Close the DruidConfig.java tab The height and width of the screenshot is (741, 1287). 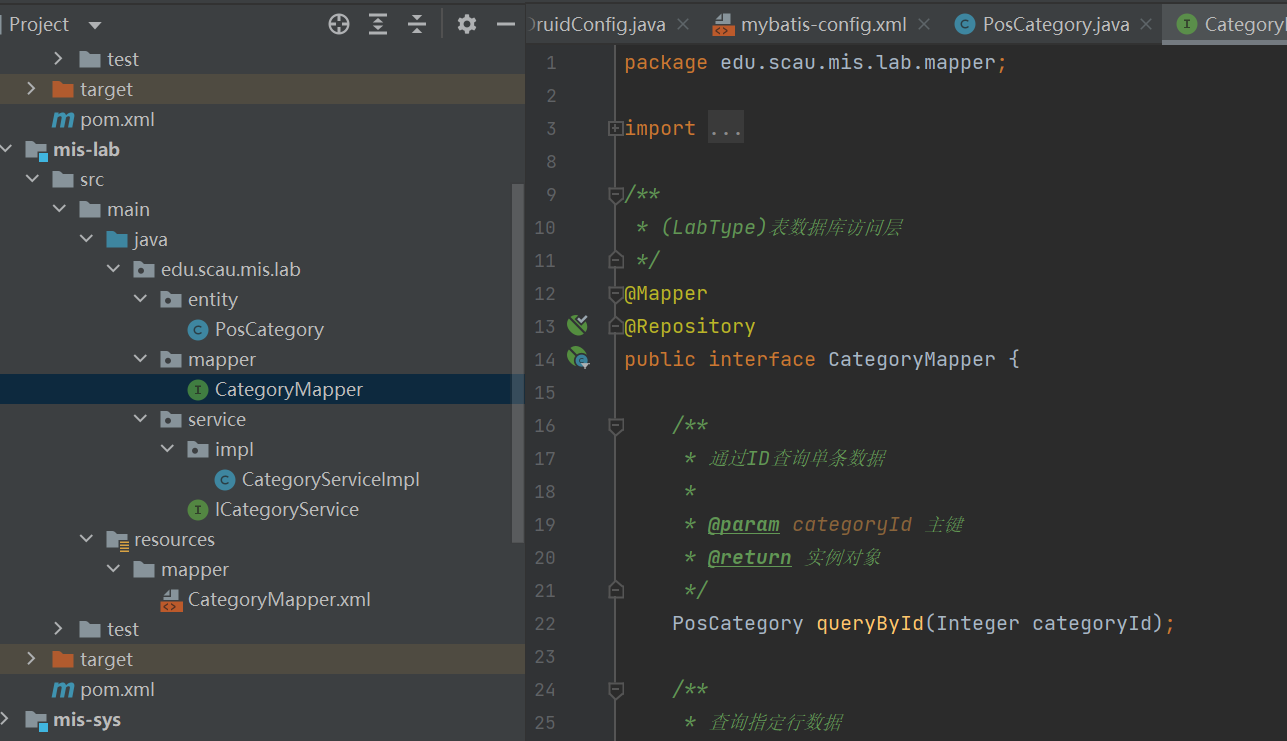tap(684, 24)
